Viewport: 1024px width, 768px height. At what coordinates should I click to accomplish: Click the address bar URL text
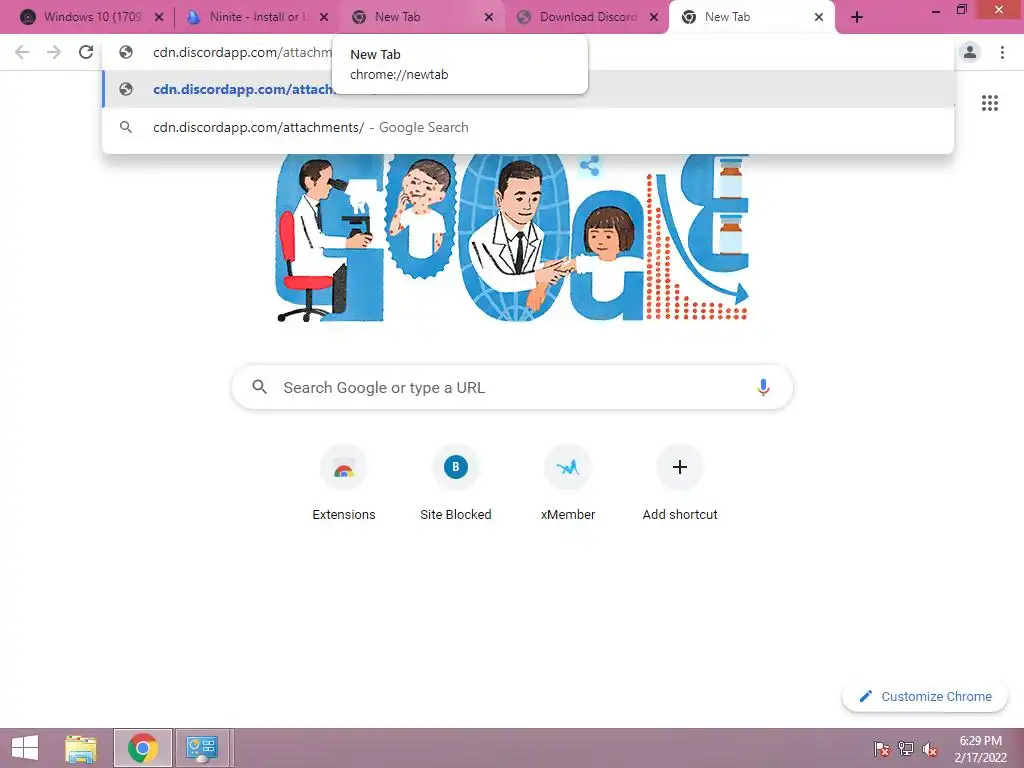coord(242,52)
